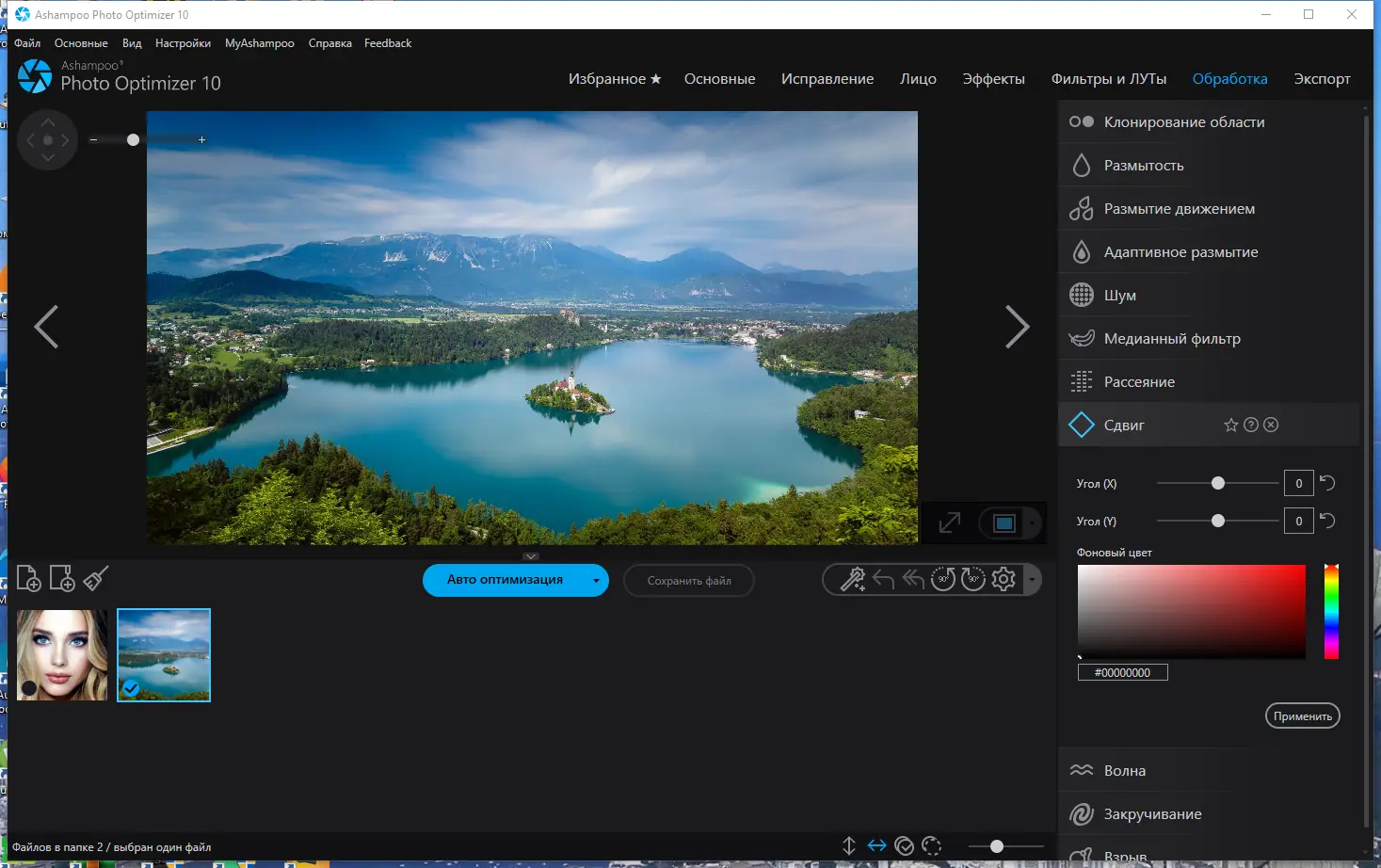1381x868 pixels.
Task: Switch to the Эффекты tab
Action: [x=993, y=79]
